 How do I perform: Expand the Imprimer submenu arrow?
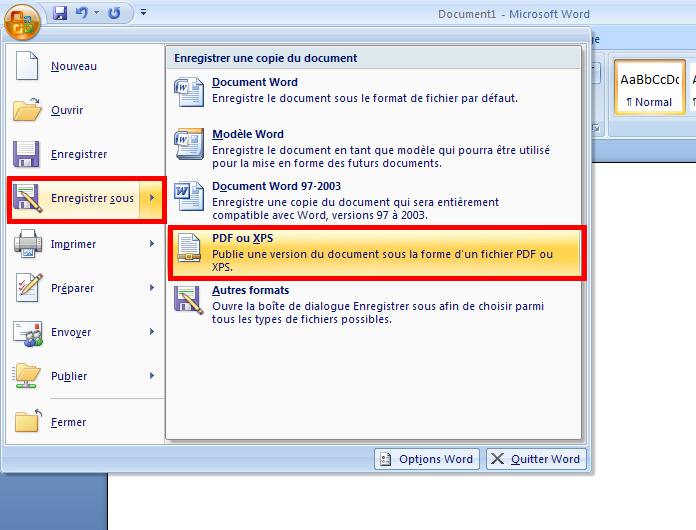152,244
